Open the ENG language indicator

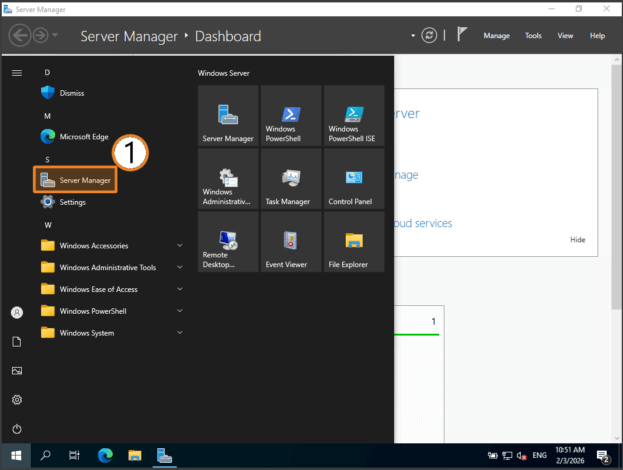pos(540,455)
